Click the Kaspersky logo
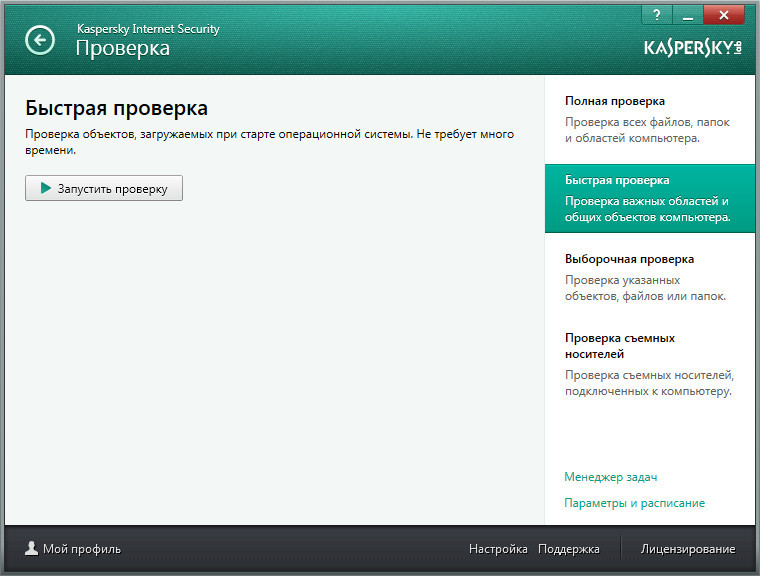 click(692, 48)
